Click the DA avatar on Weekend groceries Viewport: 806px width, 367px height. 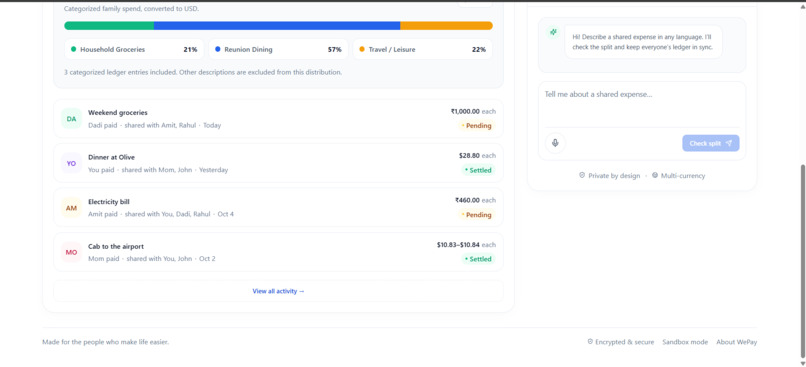[71, 119]
